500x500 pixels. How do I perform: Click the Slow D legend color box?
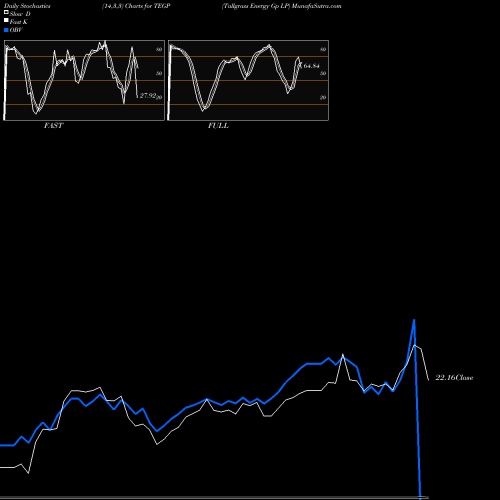pos(6,13)
